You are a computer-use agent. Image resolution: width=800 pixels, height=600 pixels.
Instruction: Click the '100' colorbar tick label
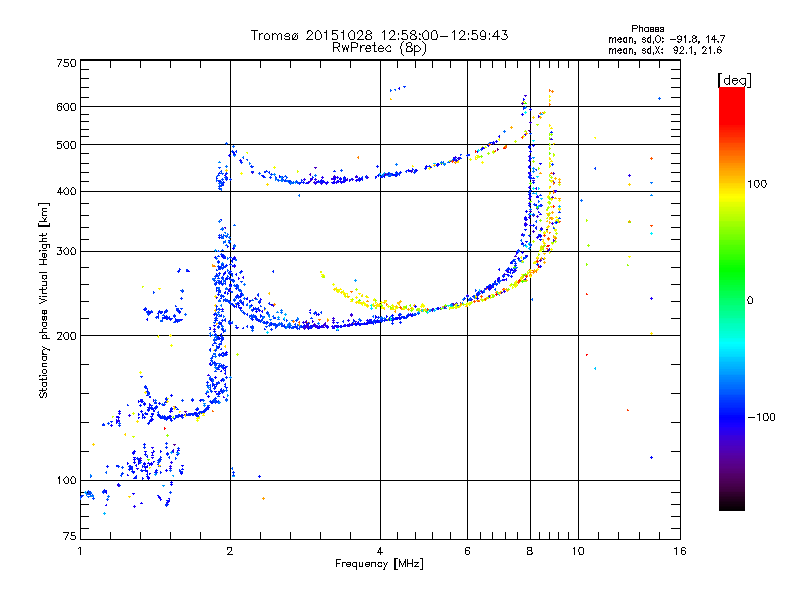click(x=757, y=184)
